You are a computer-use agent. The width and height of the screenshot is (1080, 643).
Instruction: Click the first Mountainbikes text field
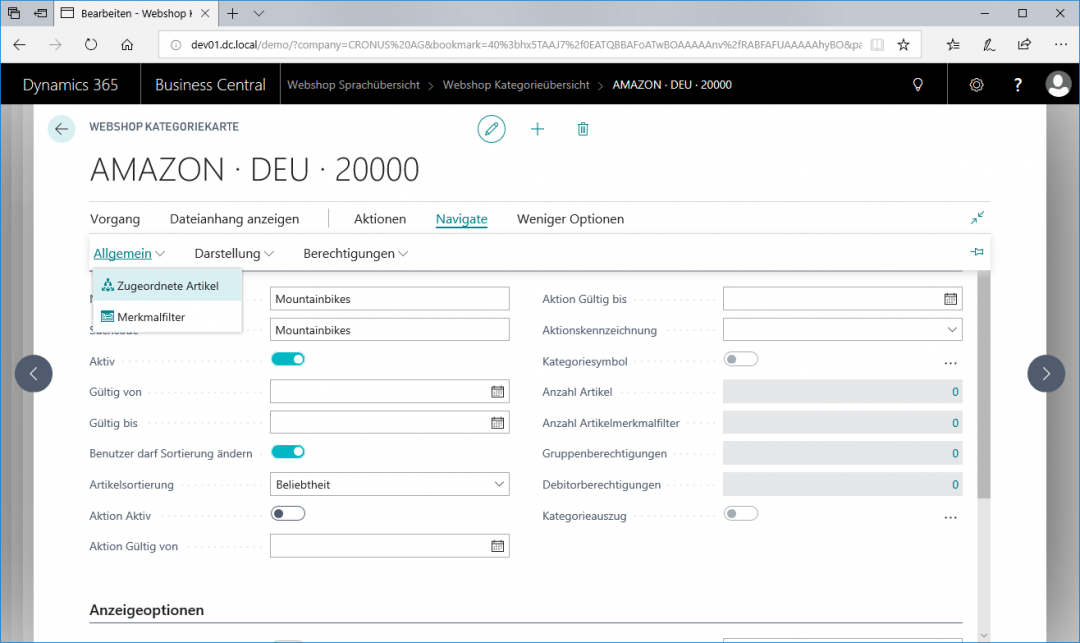coord(390,299)
